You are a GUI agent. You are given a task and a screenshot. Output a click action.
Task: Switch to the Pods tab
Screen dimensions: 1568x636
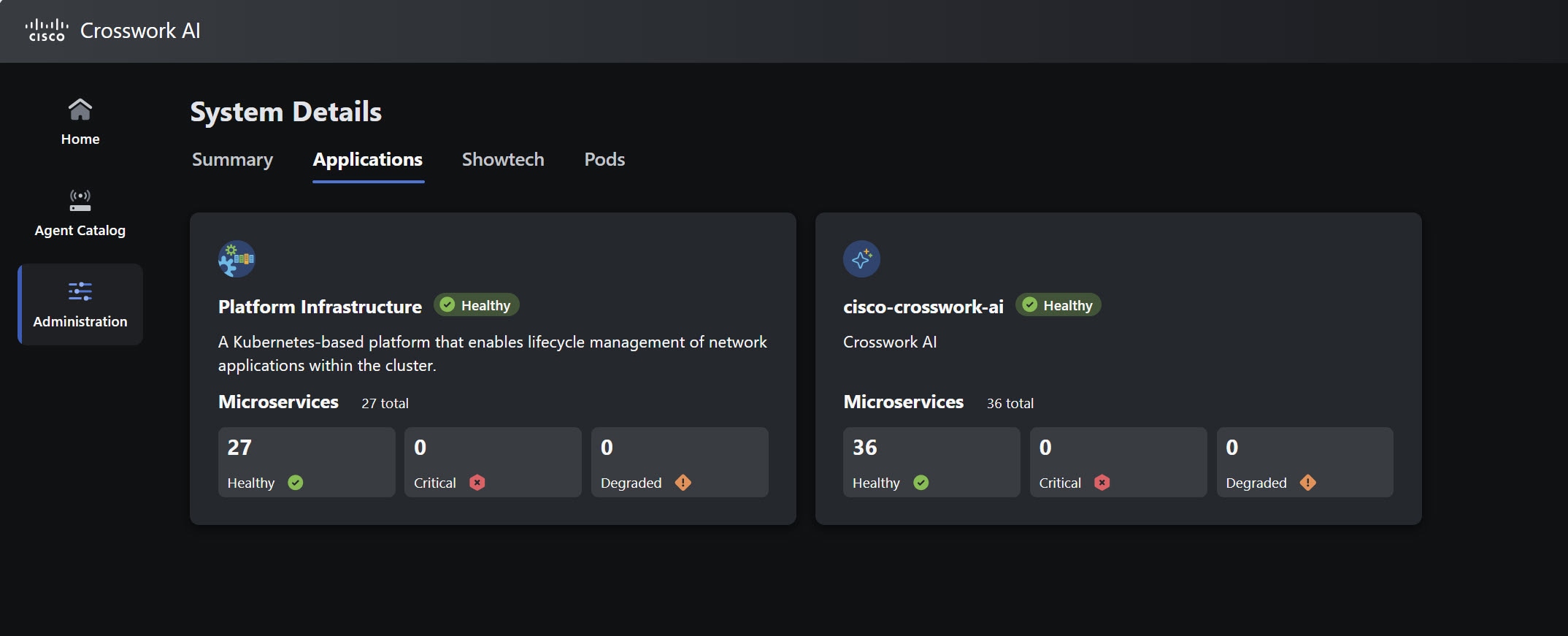(x=604, y=159)
